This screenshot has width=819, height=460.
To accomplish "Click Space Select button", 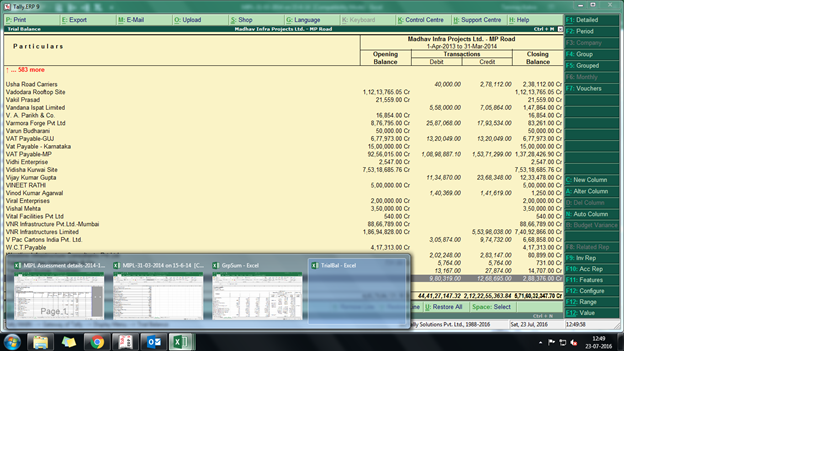I will pyautogui.click(x=493, y=307).
